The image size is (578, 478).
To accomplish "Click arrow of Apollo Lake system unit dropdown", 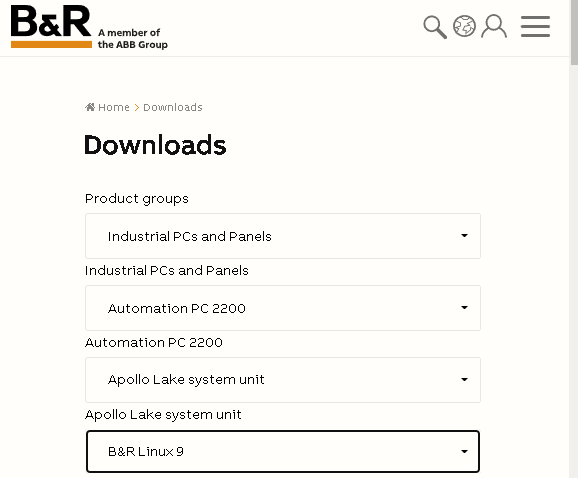I will 464,380.
